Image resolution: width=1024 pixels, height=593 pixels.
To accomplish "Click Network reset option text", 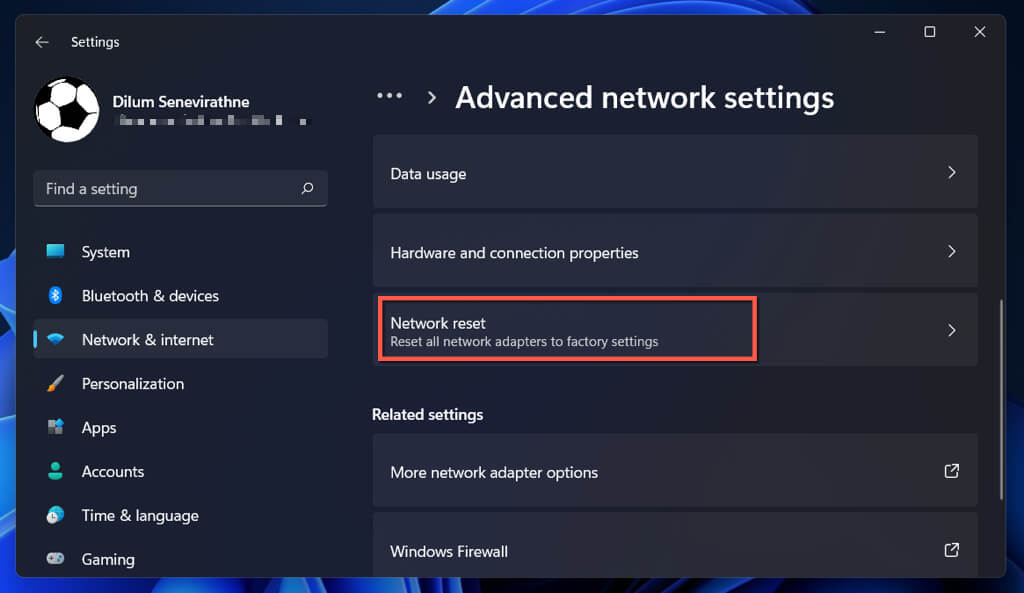I will click(438, 323).
